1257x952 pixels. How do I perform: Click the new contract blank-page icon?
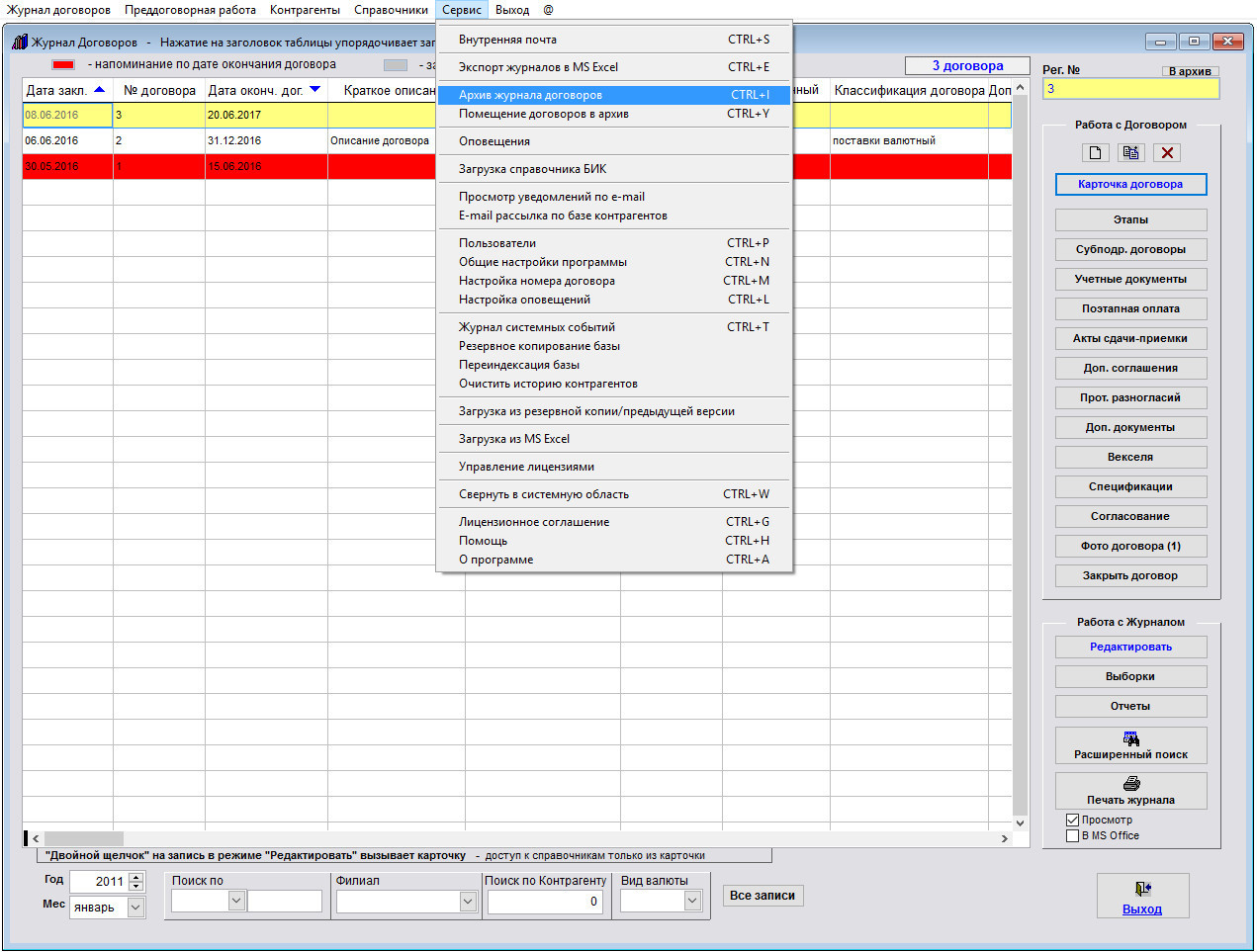click(x=1095, y=152)
